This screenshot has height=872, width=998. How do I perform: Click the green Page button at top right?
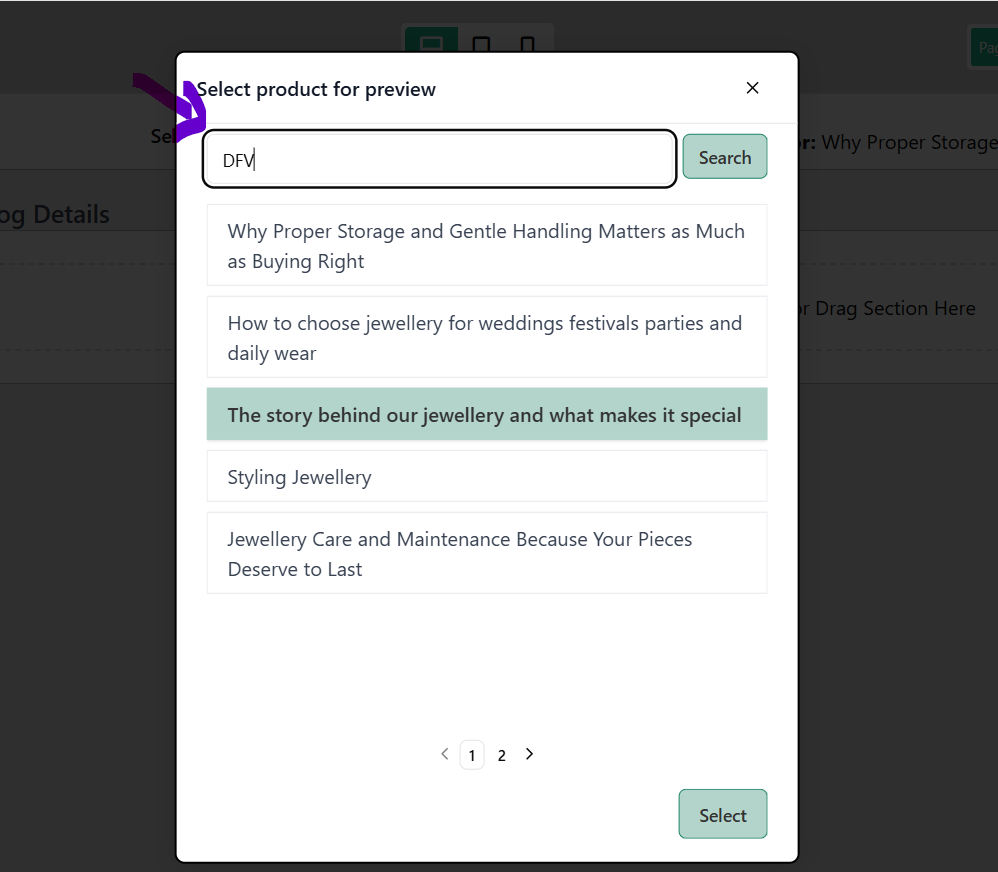coord(984,47)
